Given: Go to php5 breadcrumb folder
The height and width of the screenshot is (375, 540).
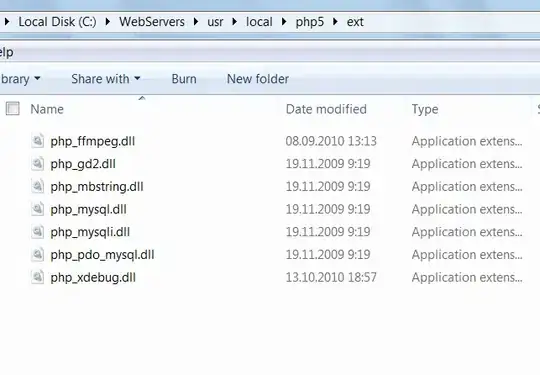Looking at the screenshot, I should [x=310, y=22].
